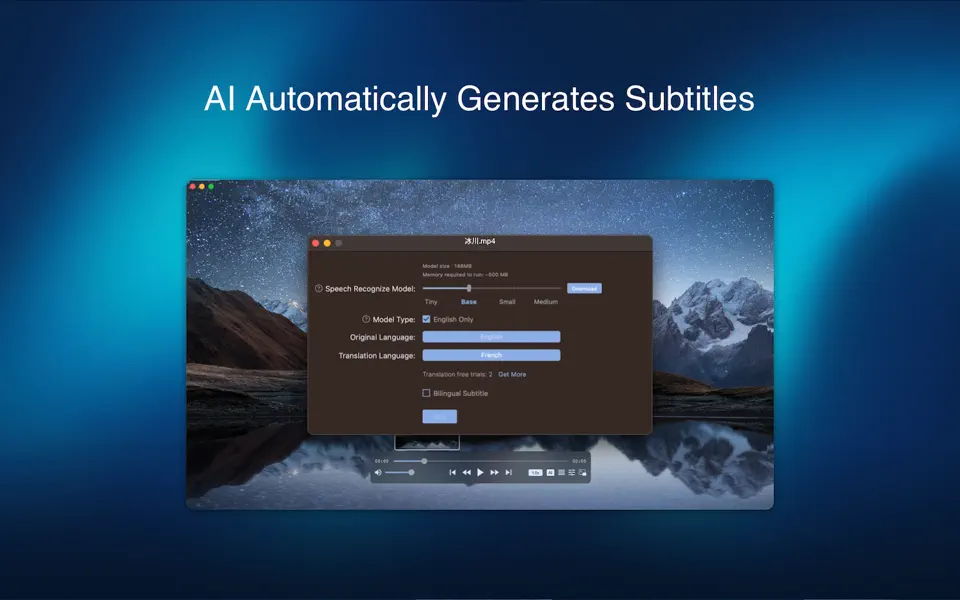The width and height of the screenshot is (960, 600).
Task: Click help icon beside Speech Recognize Model
Action: click(319, 287)
